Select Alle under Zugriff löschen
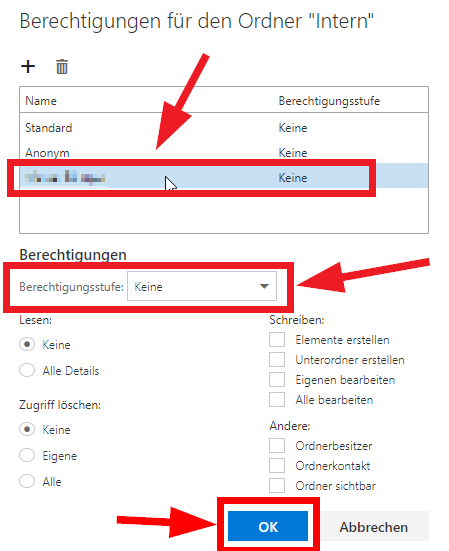 pyautogui.click(x=27, y=481)
